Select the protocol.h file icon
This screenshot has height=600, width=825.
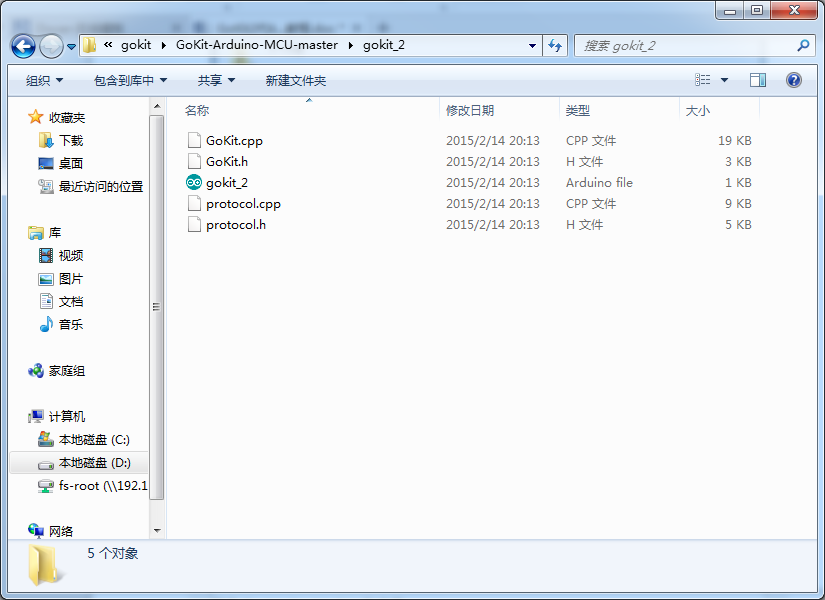coord(194,225)
